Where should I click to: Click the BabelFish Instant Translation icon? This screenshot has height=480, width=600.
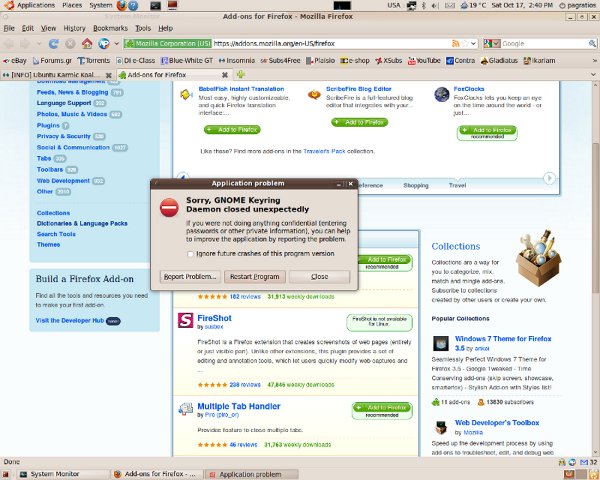(186, 94)
